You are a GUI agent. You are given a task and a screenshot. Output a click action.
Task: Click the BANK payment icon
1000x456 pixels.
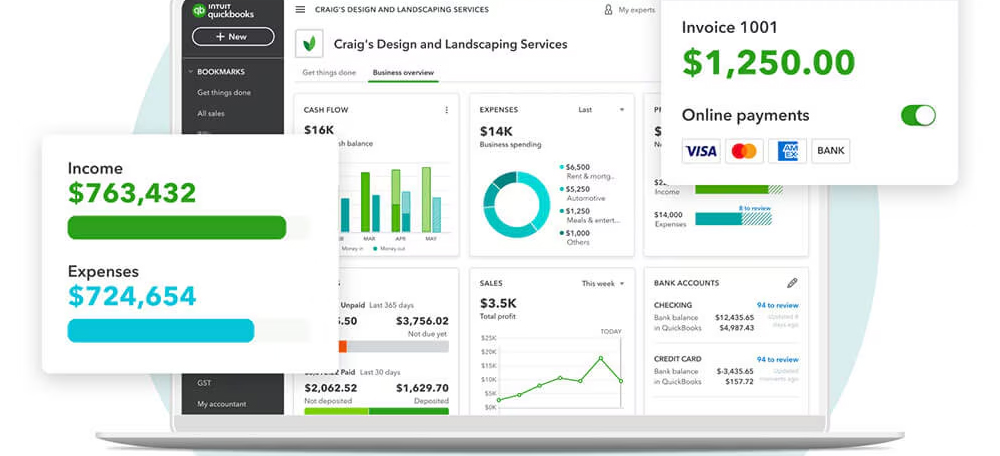[x=830, y=151]
